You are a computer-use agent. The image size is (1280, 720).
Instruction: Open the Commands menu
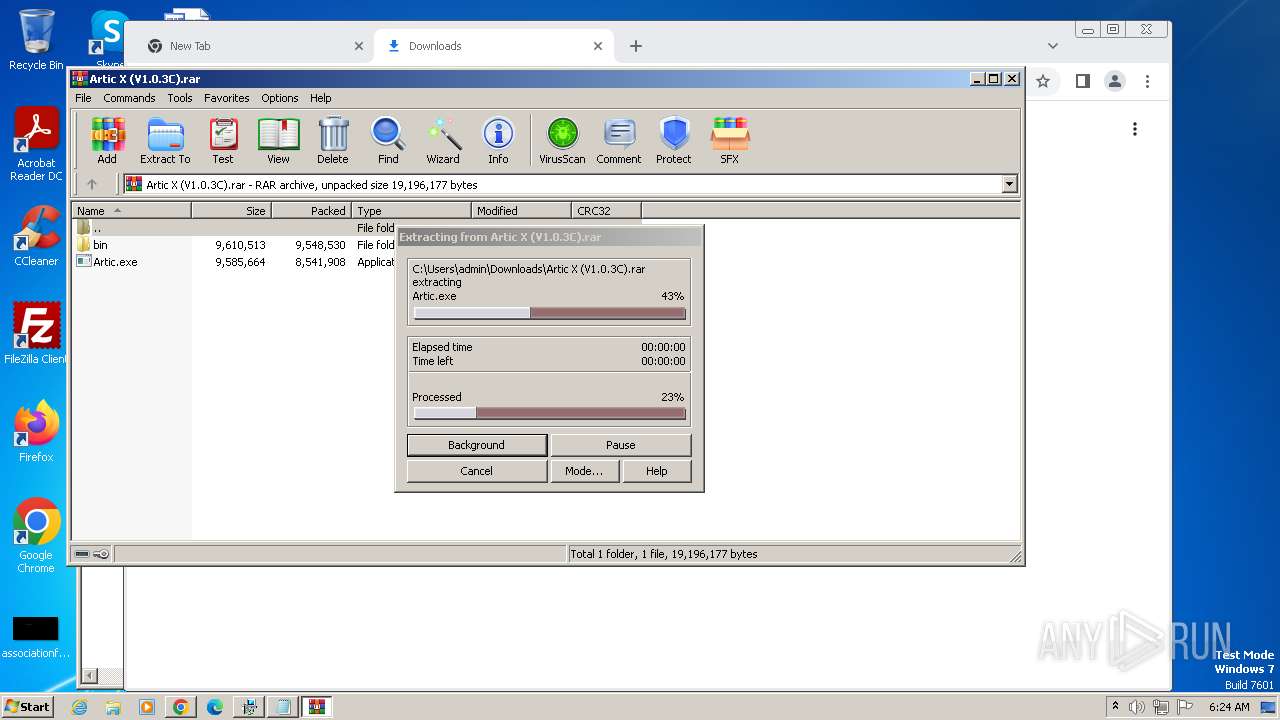coord(129,98)
